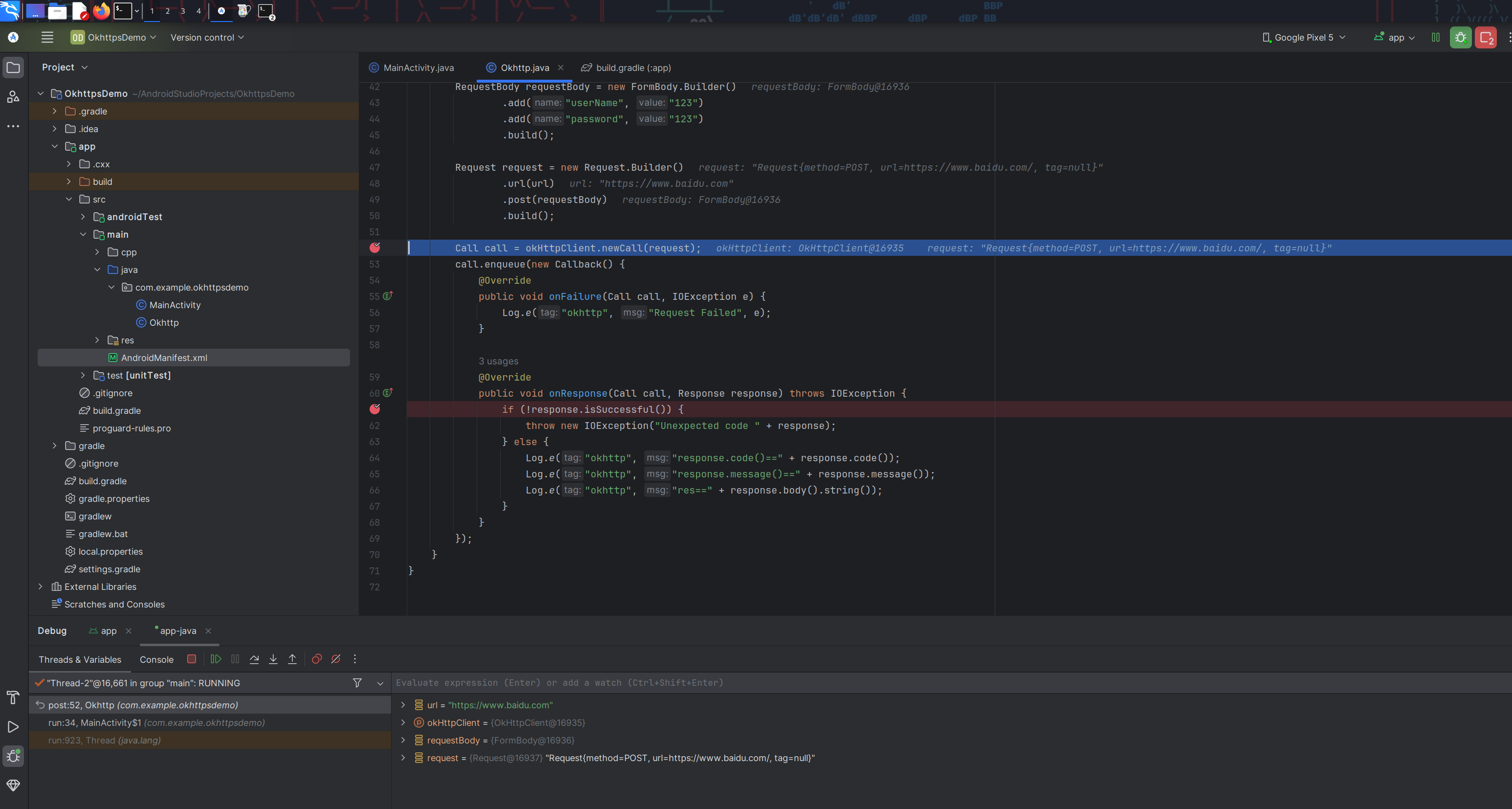Toggle breakpoint on line 61
The width and height of the screenshot is (1512, 809).
pos(374,409)
